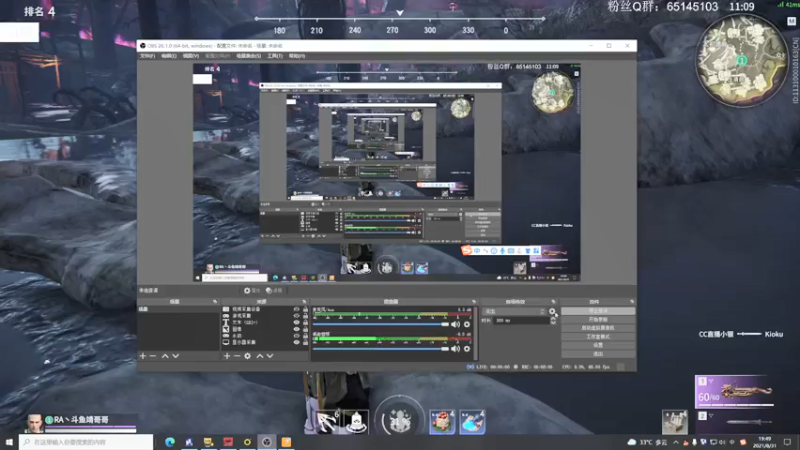Viewport: 800px width, 450px height.
Task: Show hidden system tray icons chevron
Action: [676, 442]
